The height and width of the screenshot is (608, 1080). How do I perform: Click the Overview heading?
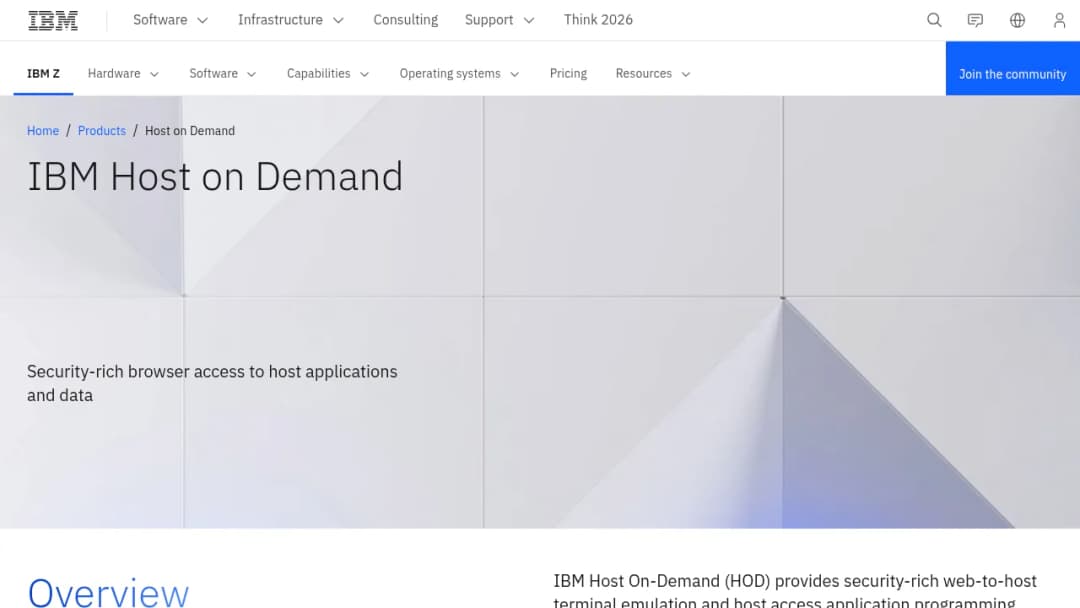pyautogui.click(x=108, y=592)
